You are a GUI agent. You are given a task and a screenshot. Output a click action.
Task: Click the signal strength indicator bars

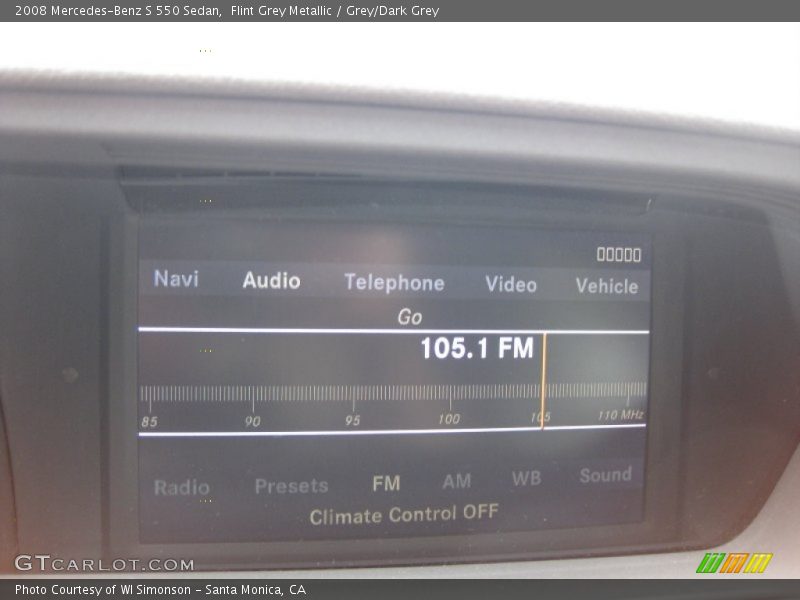(x=617, y=253)
